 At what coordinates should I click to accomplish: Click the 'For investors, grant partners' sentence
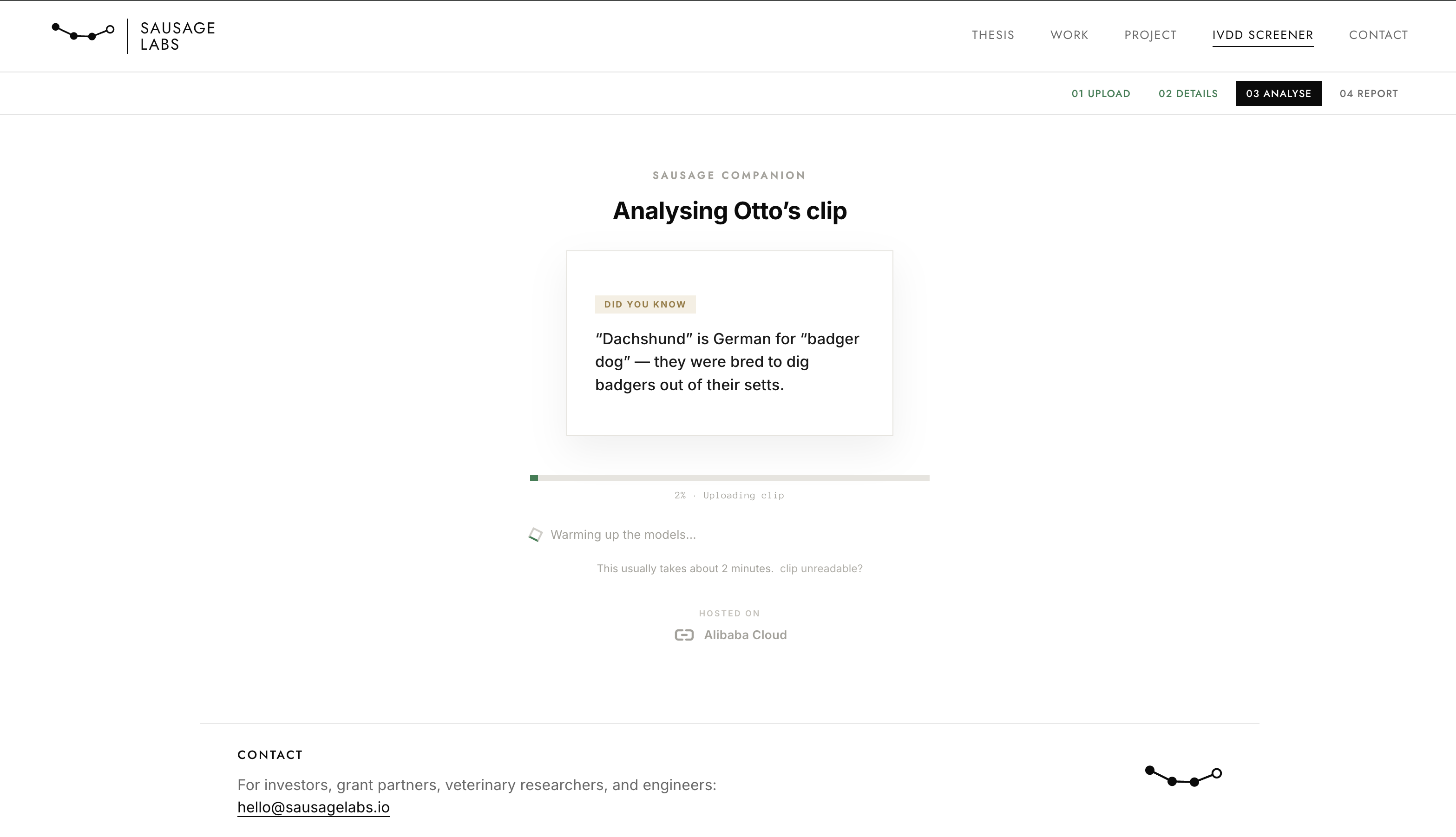pos(477,785)
